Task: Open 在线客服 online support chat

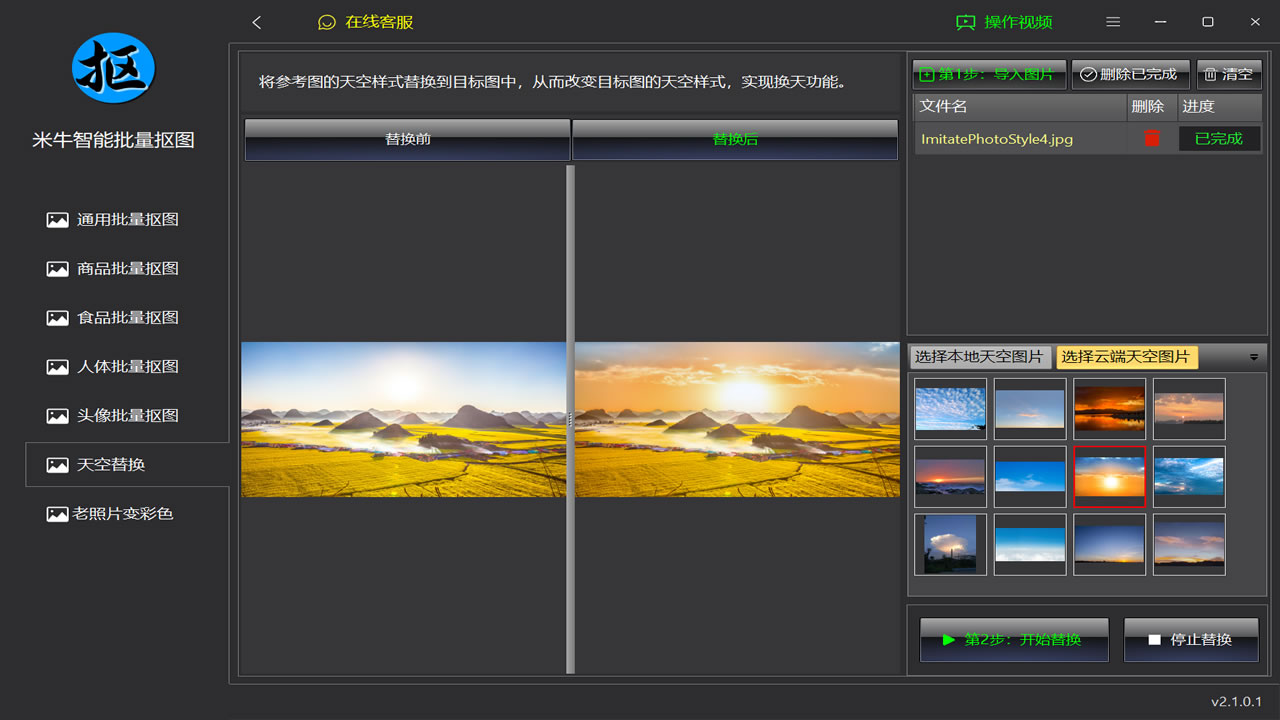Action: pos(365,22)
